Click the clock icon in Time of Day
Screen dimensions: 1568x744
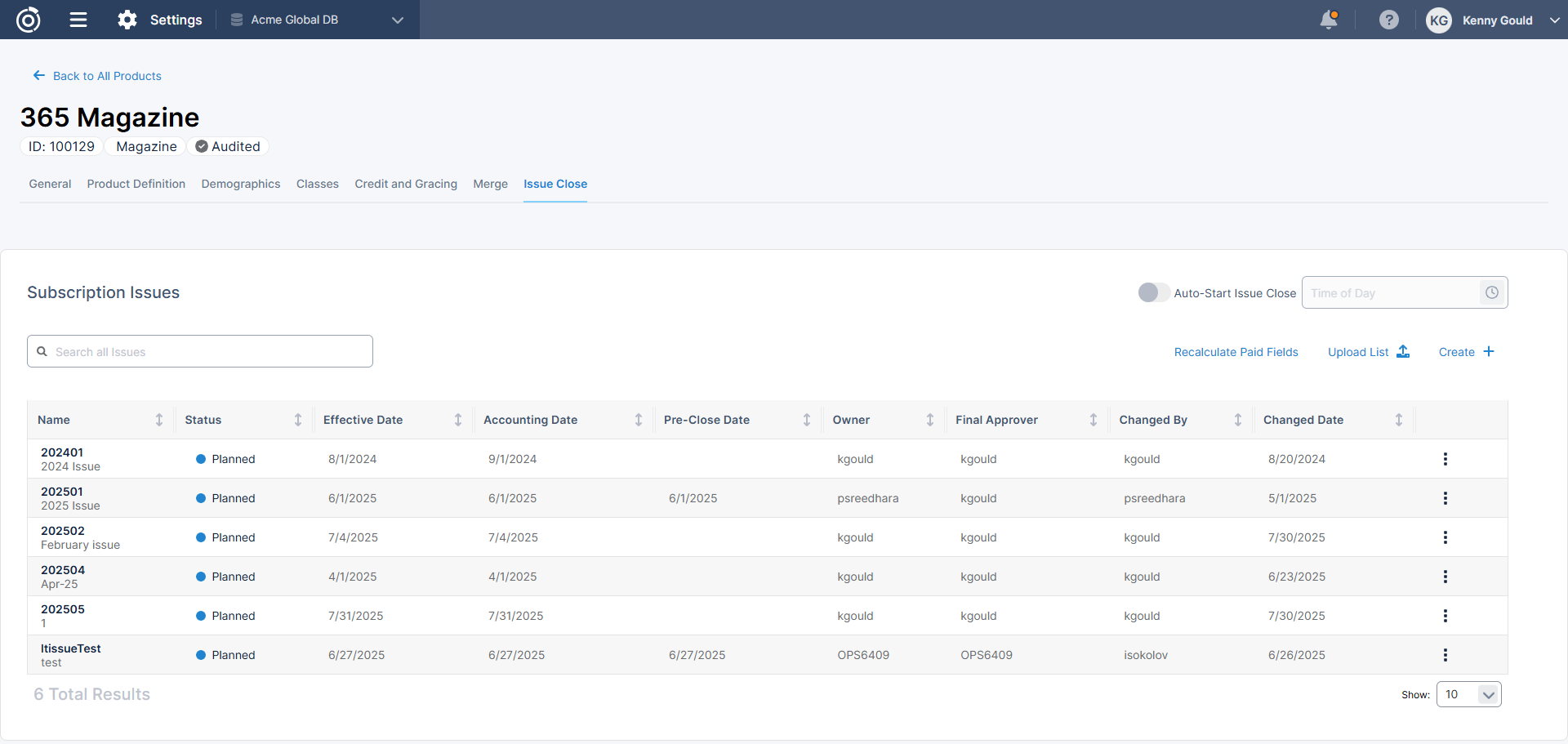(1491, 292)
